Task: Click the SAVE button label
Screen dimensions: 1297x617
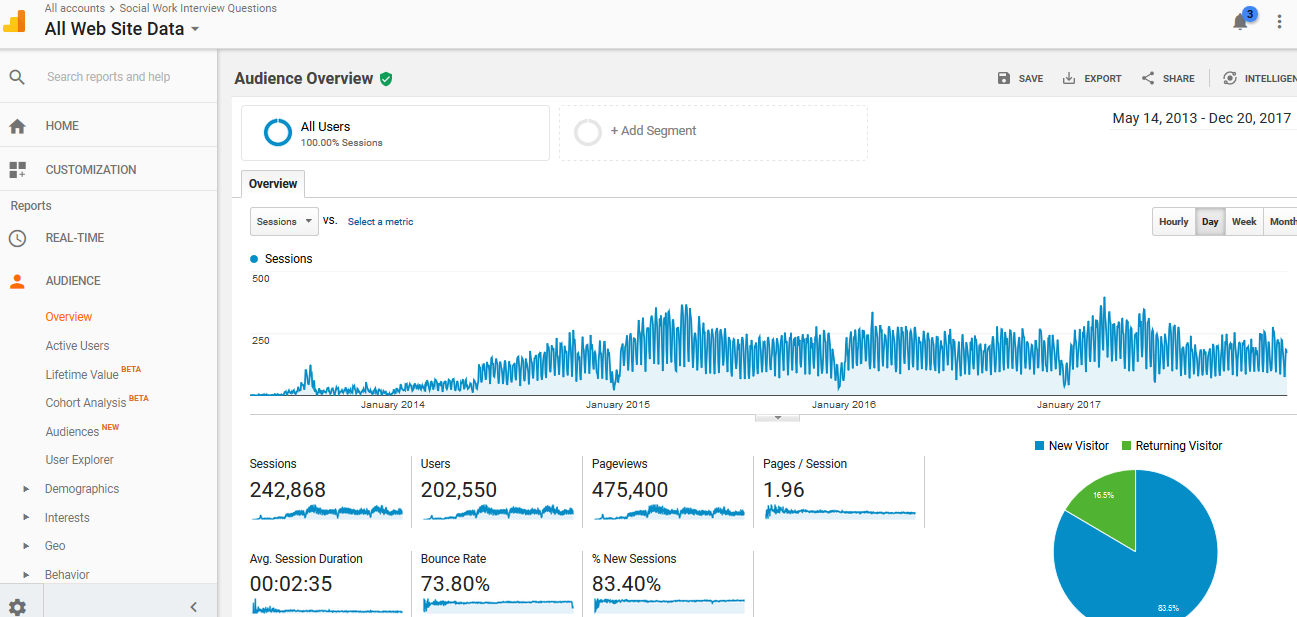Action: 1031,78
